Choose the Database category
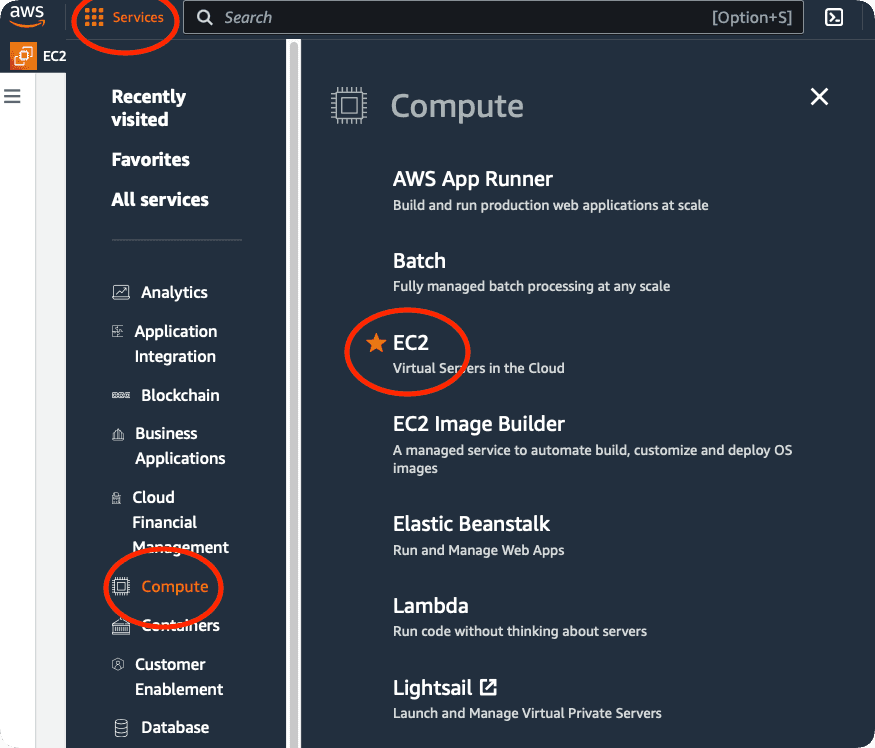 174,727
